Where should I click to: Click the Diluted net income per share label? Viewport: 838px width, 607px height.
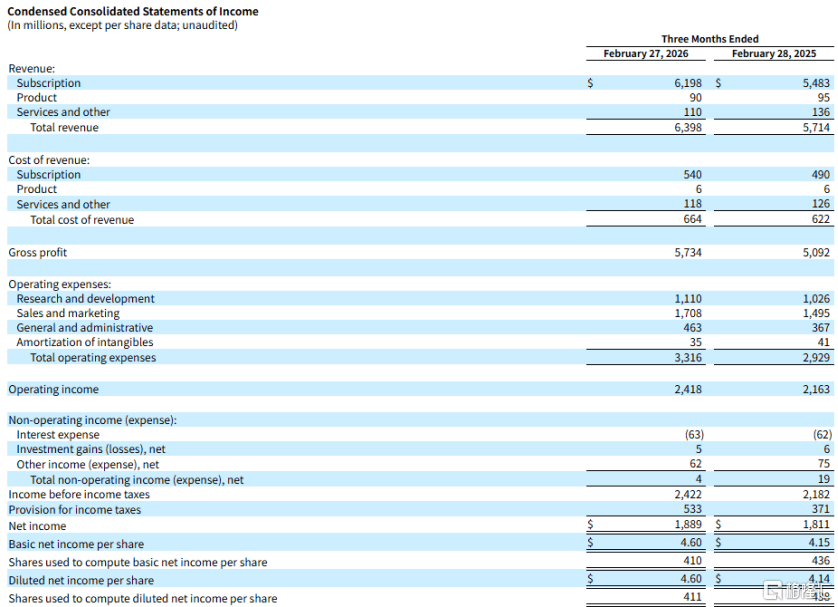click(81, 580)
